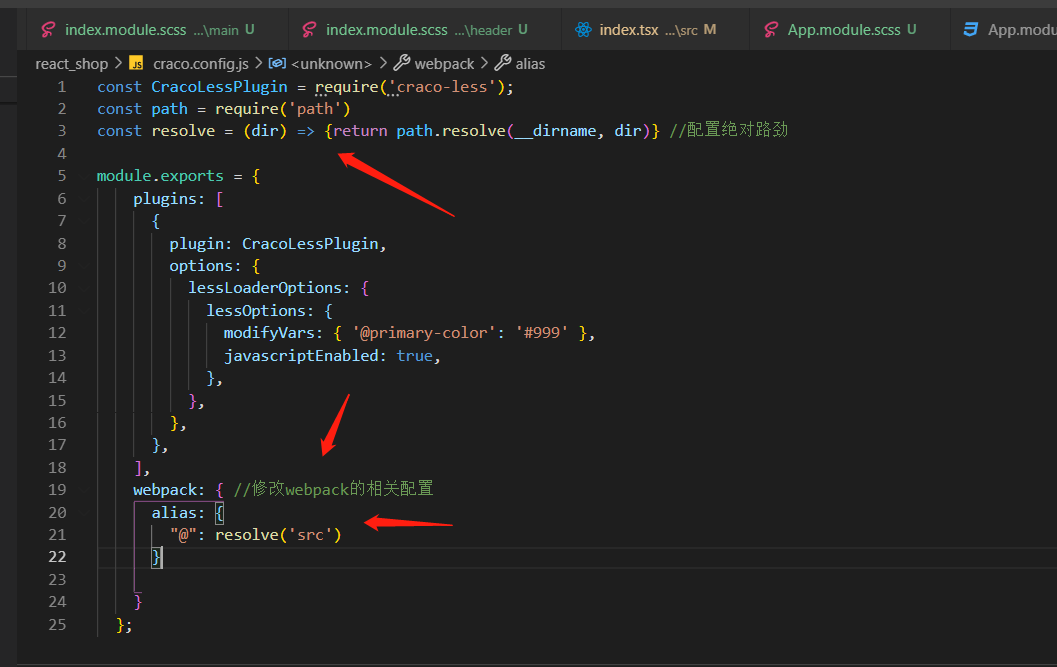Screen dimensions: 1057x667
Task: Click the webpack key on line 19
Action: coord(164,490)
